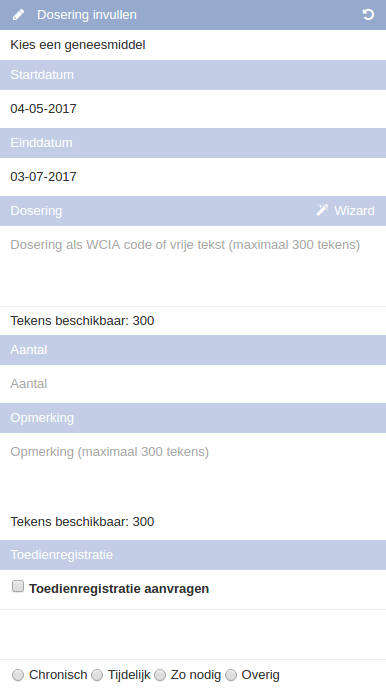386x694 pixels.
Task: Click the Startdatum section header
Action: (193, 75)
